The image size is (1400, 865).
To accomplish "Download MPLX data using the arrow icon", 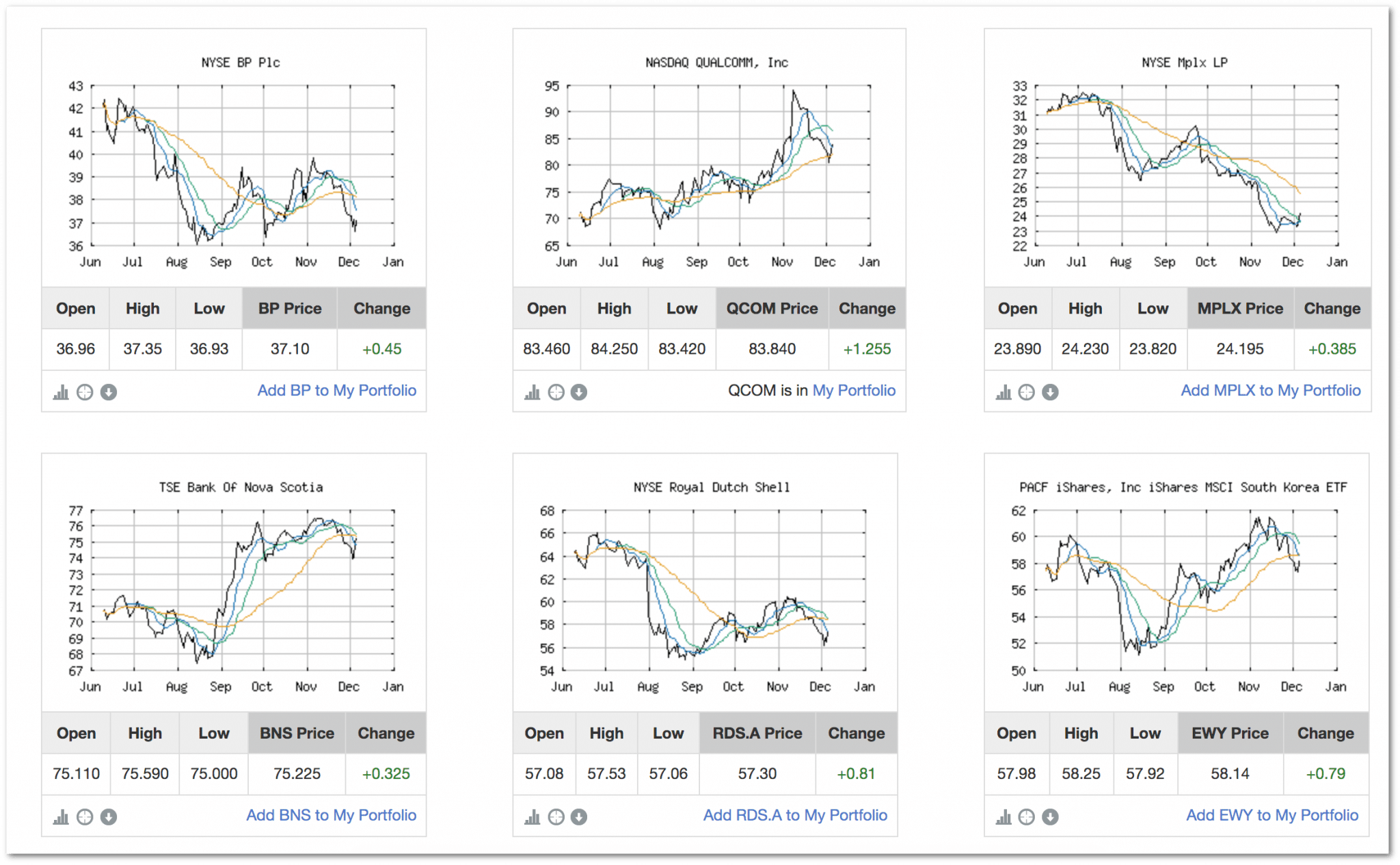I will [x=1051, y=392].
